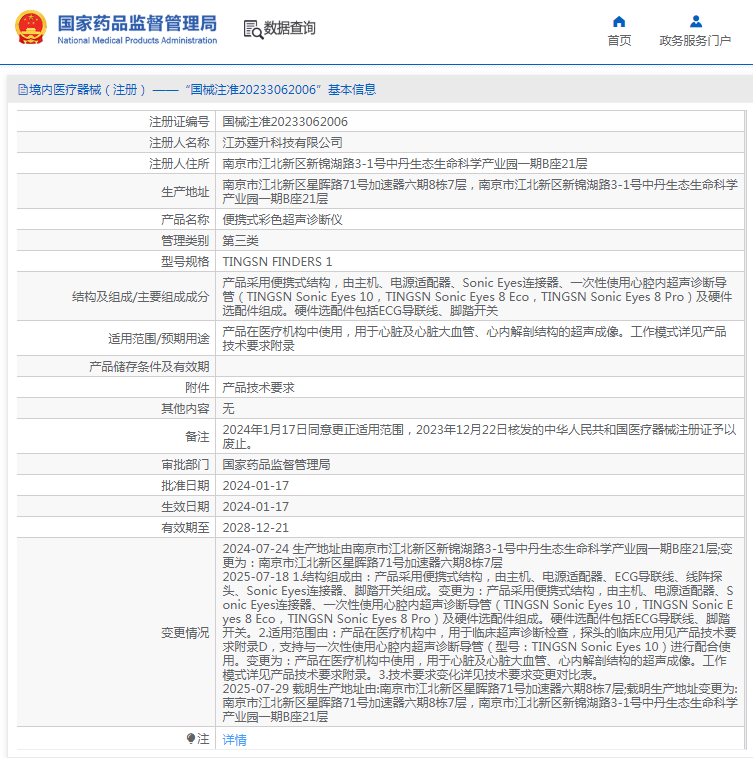Select the 批准日期 label
Image resolution: width=753 pixels, height=758 pixels.
click(x=185, y=486)
